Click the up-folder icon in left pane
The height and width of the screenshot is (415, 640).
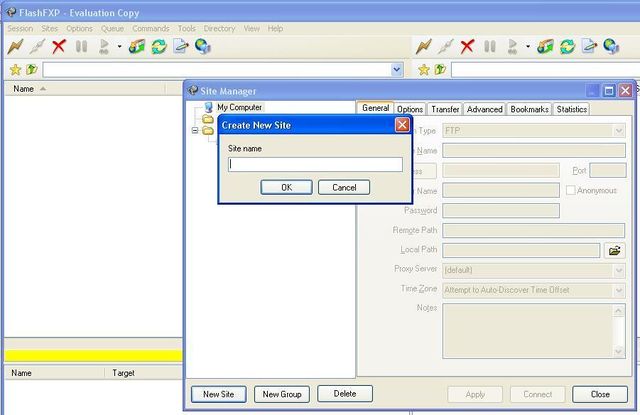point(31,70)
